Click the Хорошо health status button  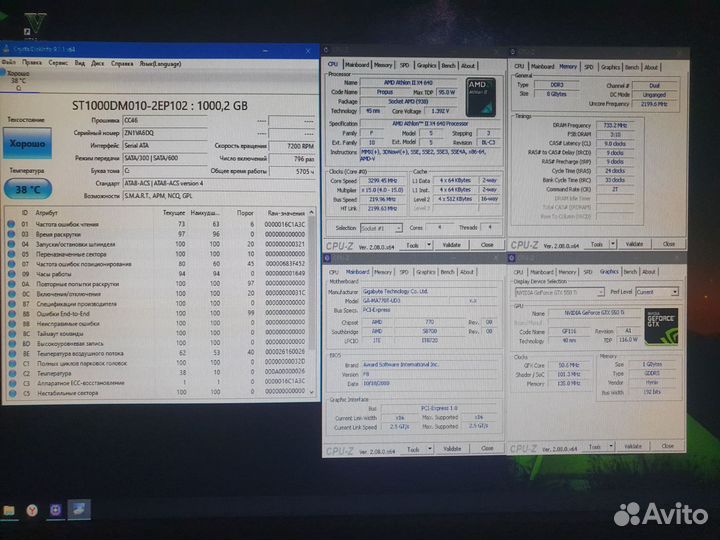(x=28, y=143)
